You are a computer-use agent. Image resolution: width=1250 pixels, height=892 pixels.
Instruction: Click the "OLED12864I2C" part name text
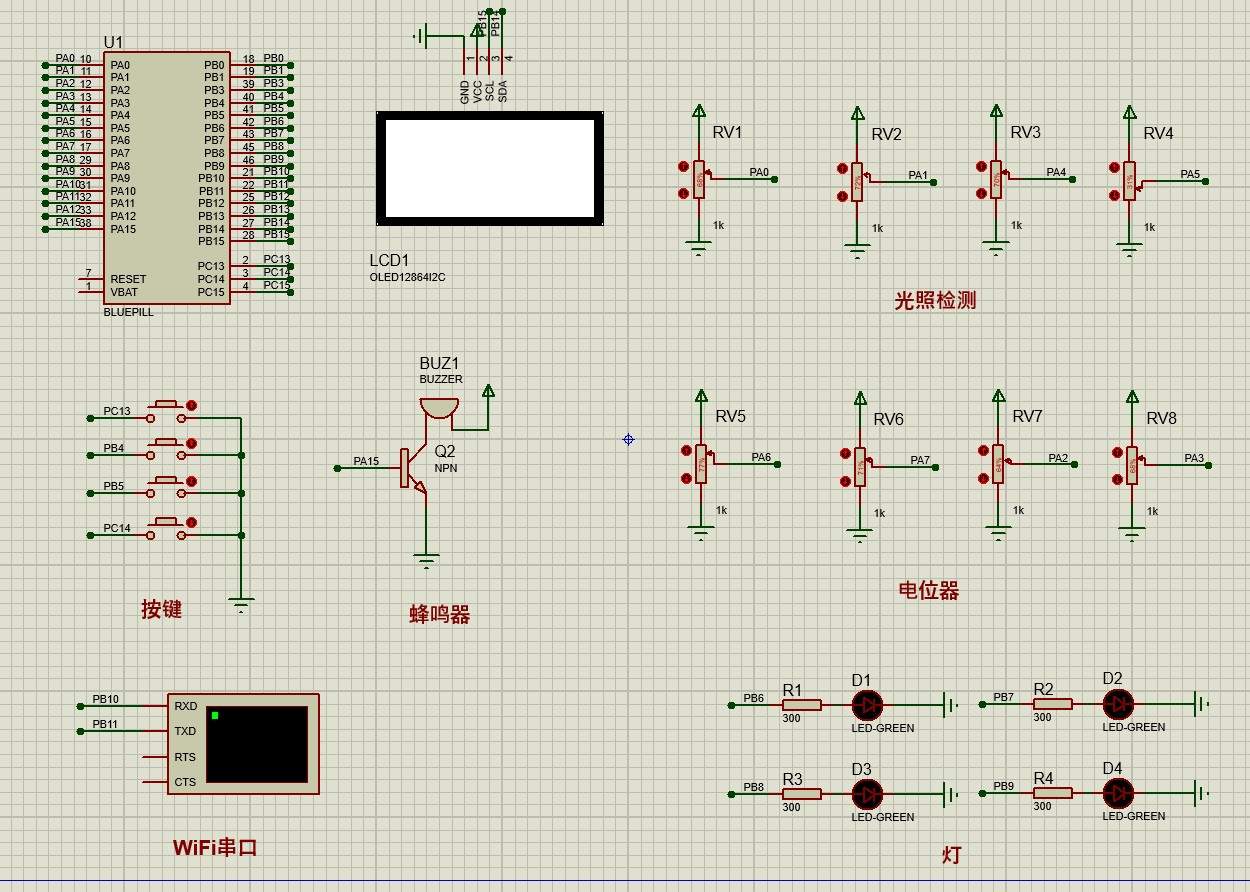pos(408,277)
